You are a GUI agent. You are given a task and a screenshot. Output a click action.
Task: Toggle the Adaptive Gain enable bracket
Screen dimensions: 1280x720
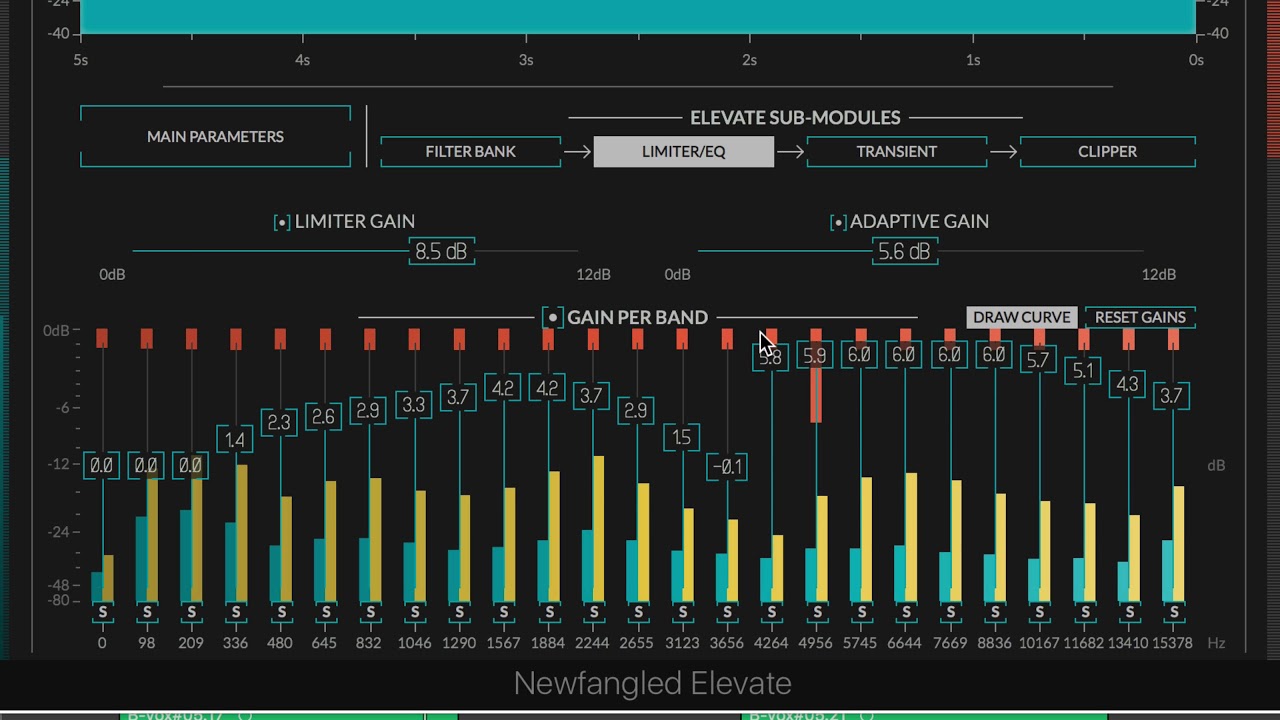[x=838, y=222]
